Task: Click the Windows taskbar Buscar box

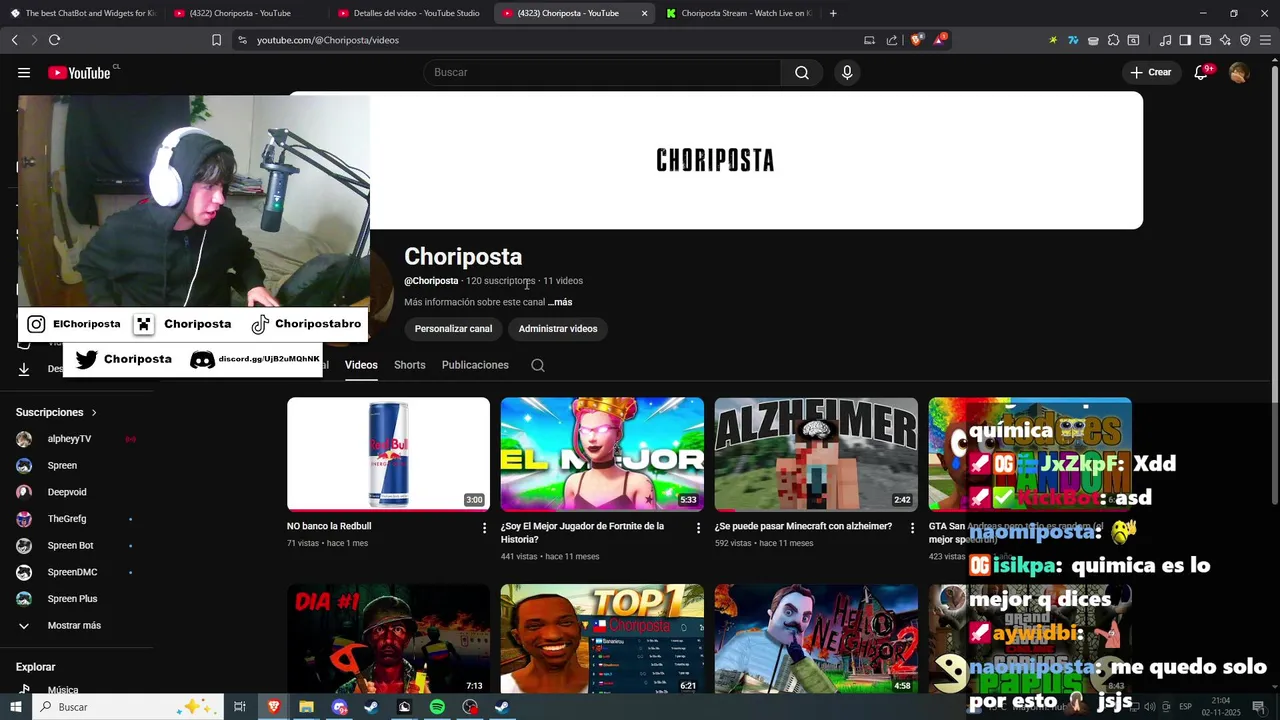Action: click(x=128, y=707)
